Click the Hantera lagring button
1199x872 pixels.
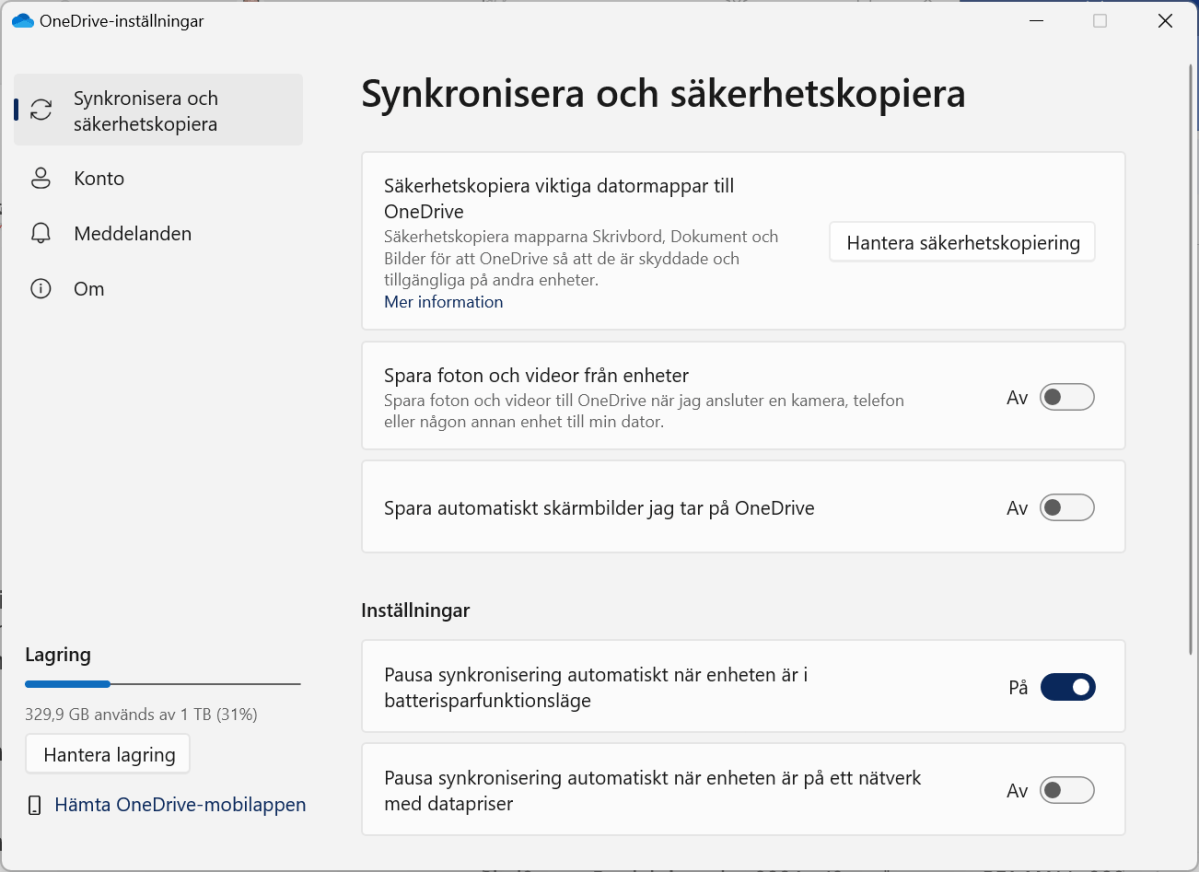107,753
